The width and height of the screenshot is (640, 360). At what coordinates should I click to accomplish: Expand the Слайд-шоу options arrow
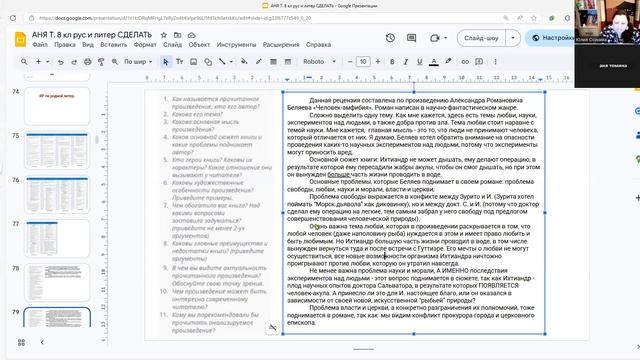[513, 38]
